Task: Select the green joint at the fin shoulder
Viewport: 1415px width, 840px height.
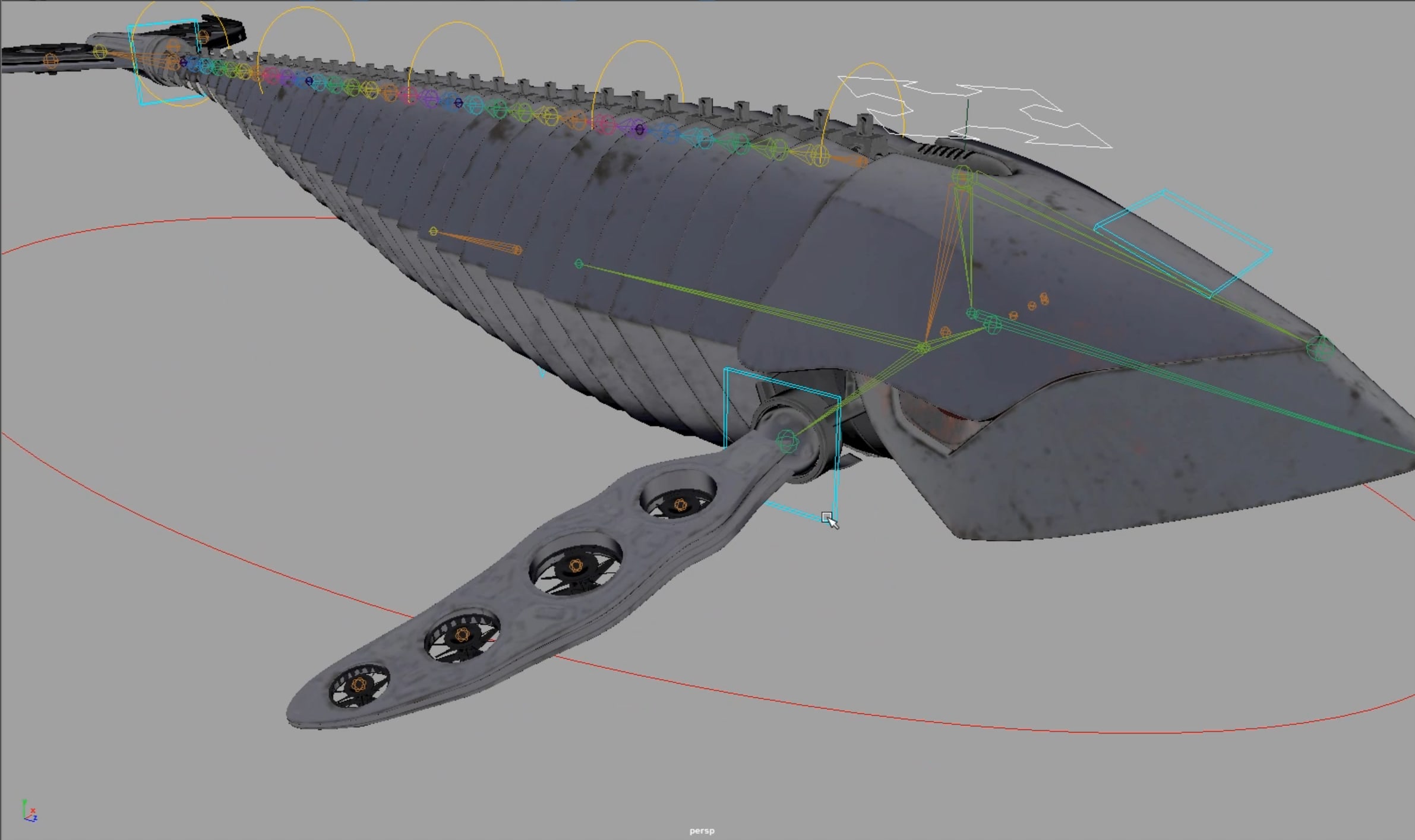Action: pyautogui.click(x=787, y=441)
